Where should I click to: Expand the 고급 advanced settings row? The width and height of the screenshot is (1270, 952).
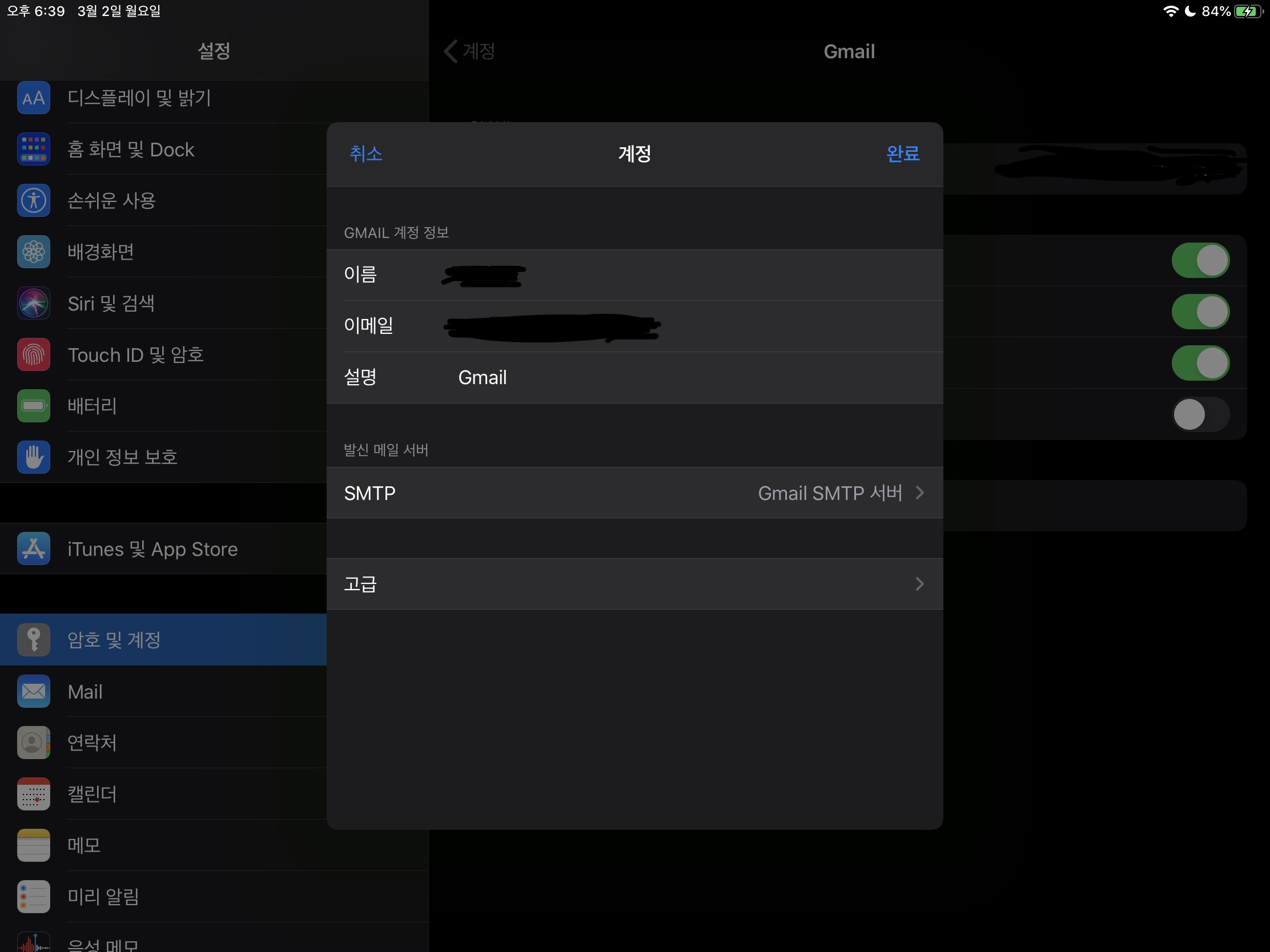tap(634, 584)
